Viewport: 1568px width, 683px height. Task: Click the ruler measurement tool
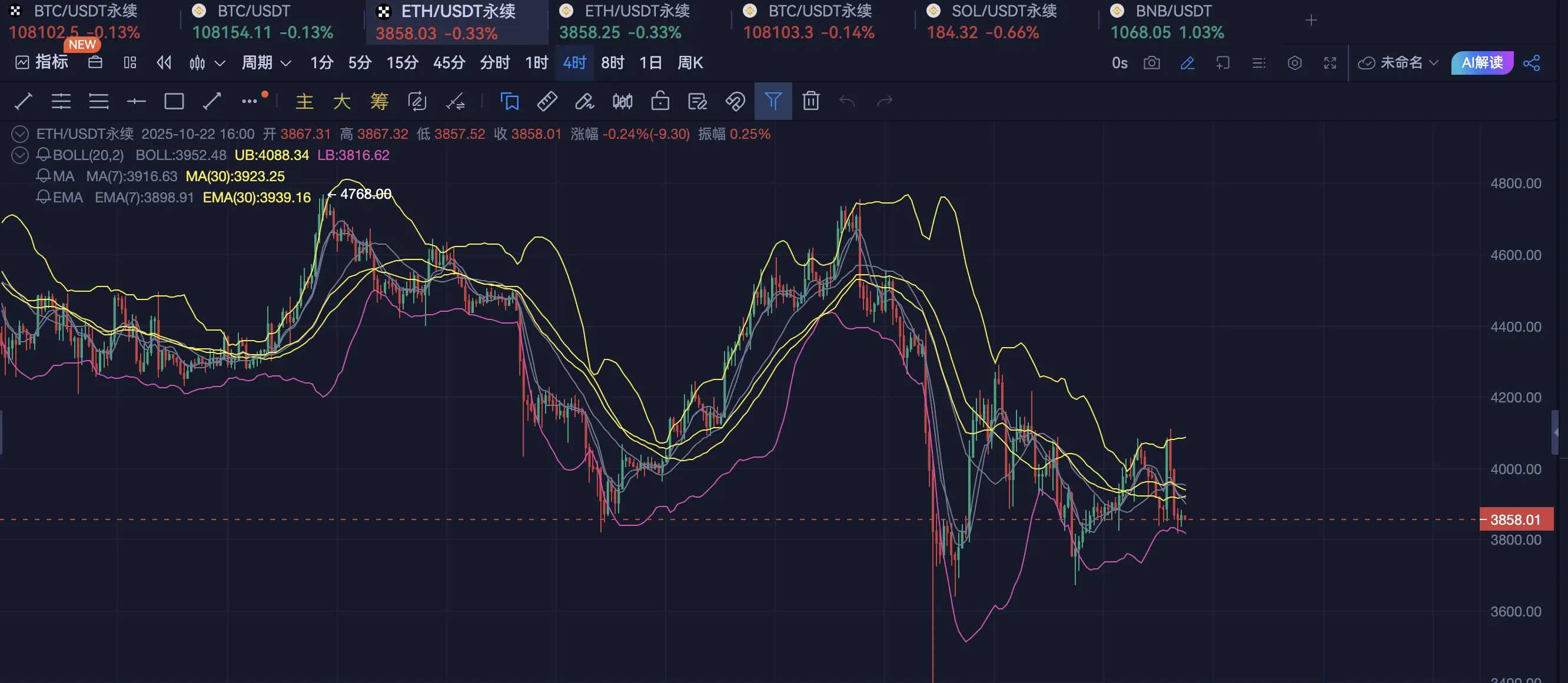coord(547,101)
